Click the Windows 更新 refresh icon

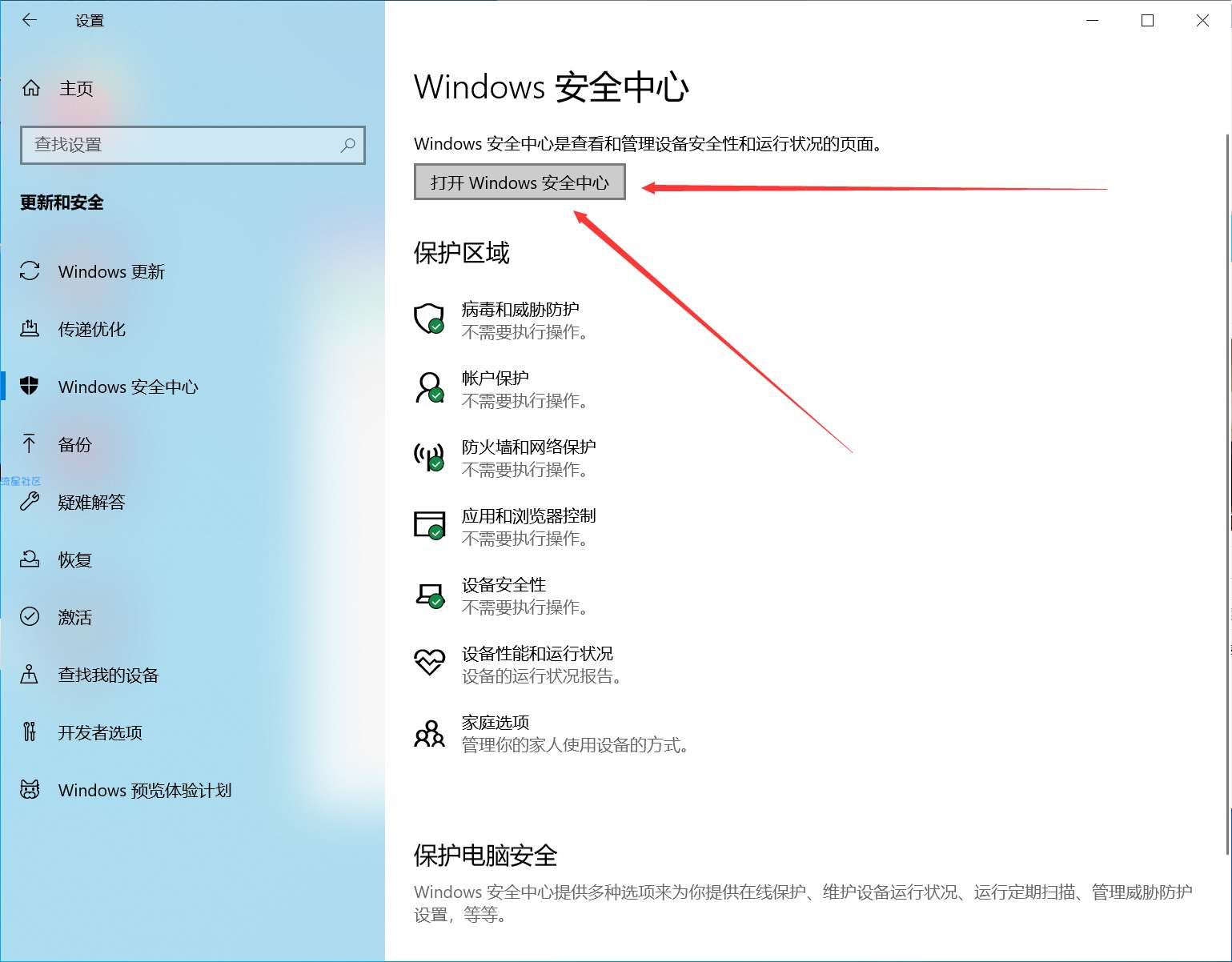tap(30, 271)
